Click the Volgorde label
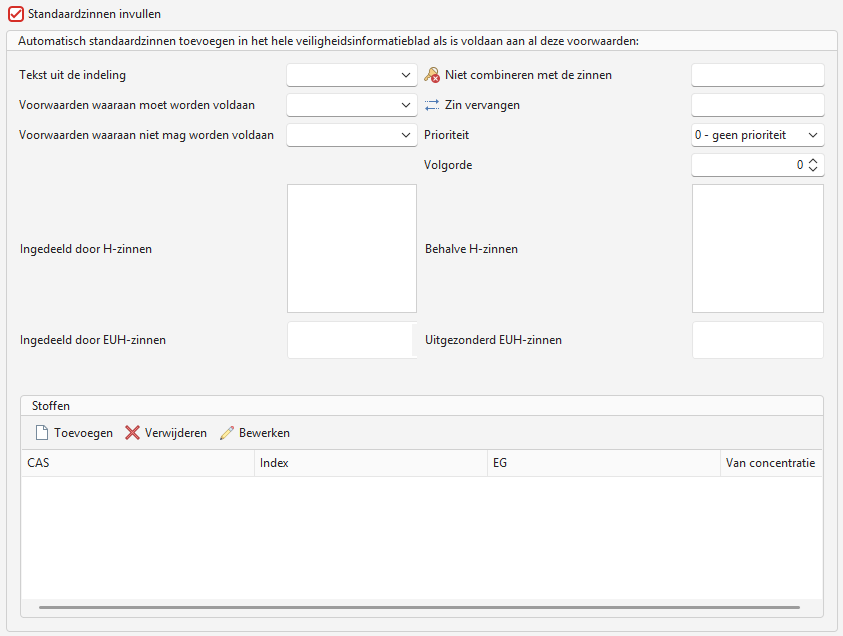 (448, 165)
